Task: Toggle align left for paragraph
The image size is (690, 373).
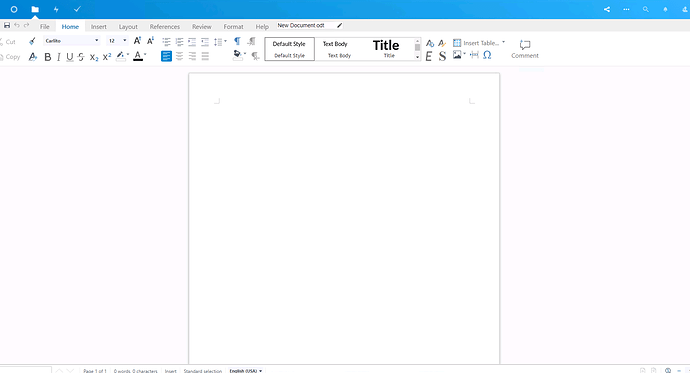Action: point(166,56)
